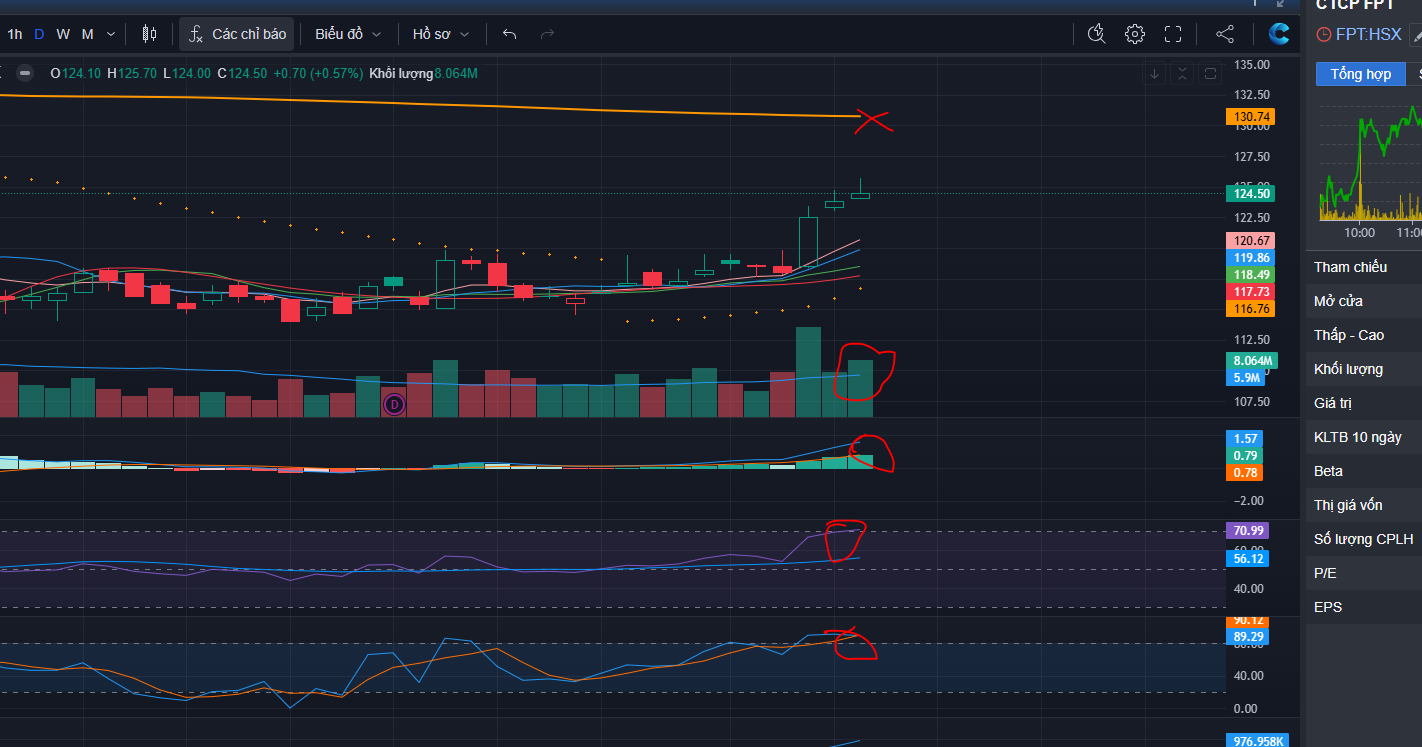Switch to weekly W timeframe
The image size is (1422, 747).
63,34
